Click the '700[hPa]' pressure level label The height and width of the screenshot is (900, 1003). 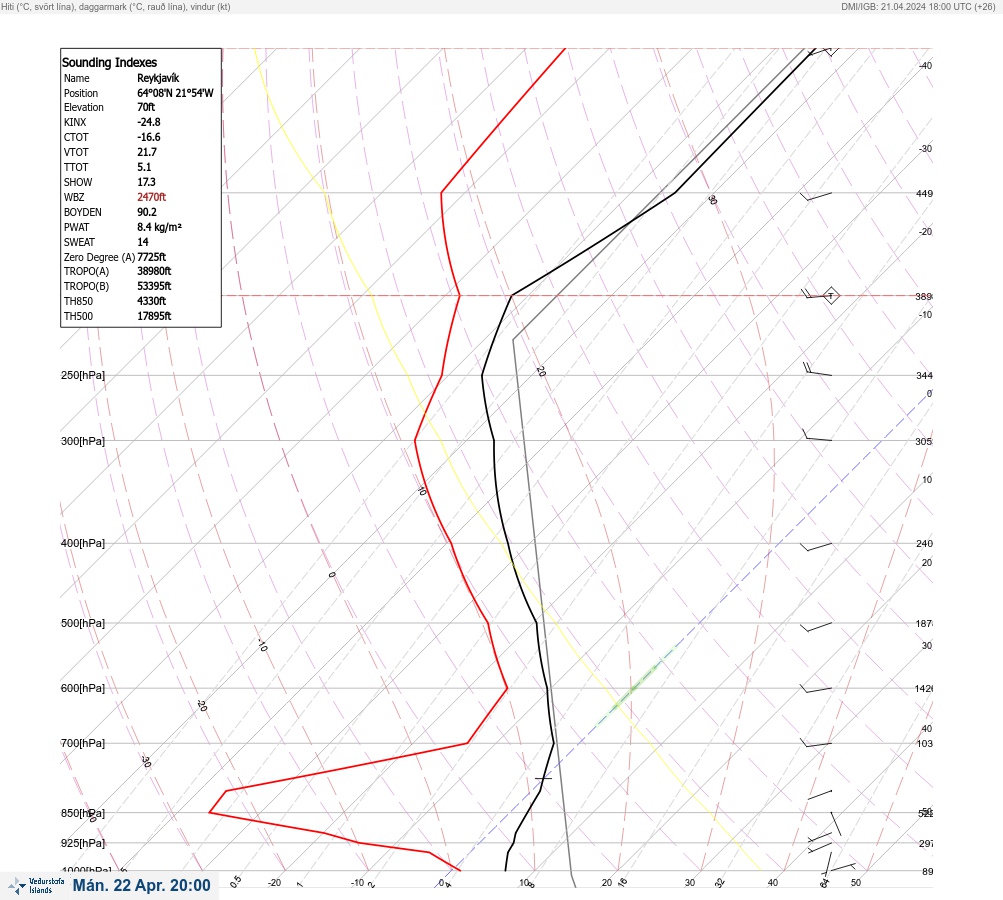(83, 743)
